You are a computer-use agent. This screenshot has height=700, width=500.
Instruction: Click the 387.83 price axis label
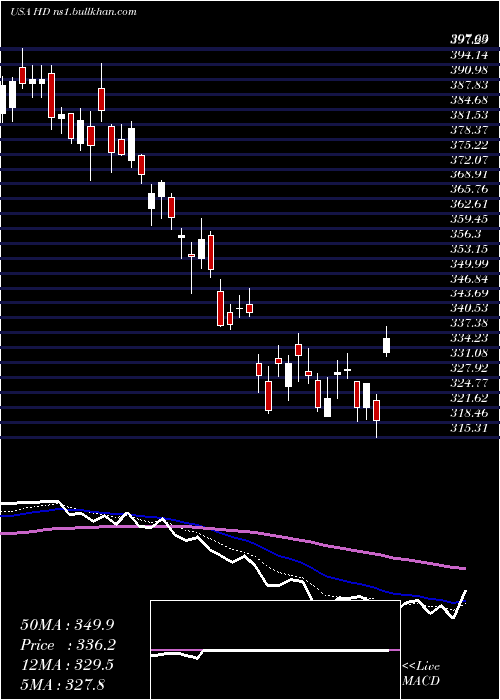coord(469,85)
